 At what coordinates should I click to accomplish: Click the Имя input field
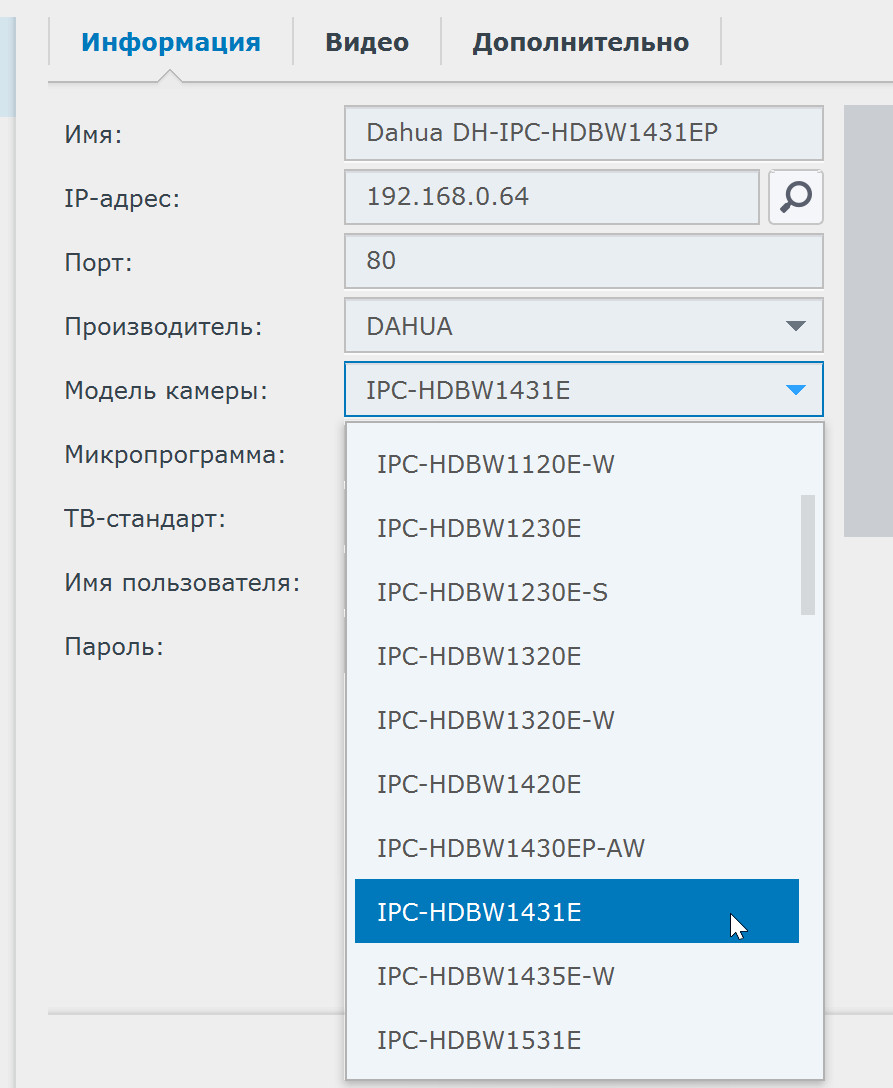[583, 133]
